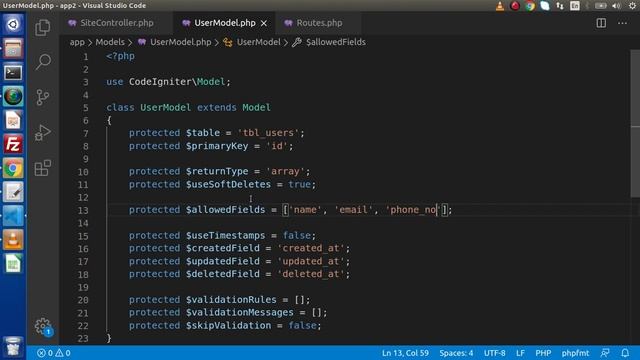Viewport: 640px width, 360px height.
Task: Click $useSoftDeletes on line 11
Action: click(228, 184)
